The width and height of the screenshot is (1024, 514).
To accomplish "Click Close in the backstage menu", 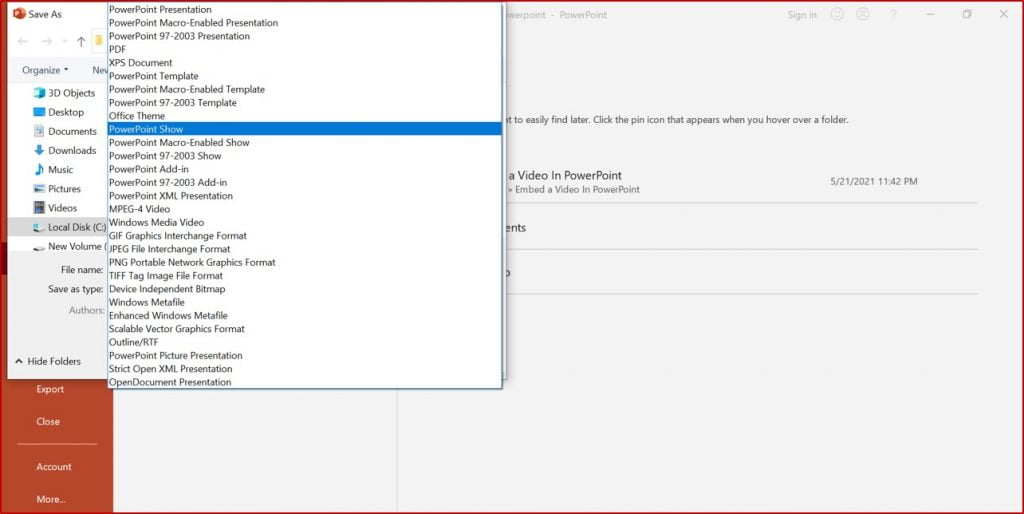I will [48, 421].
